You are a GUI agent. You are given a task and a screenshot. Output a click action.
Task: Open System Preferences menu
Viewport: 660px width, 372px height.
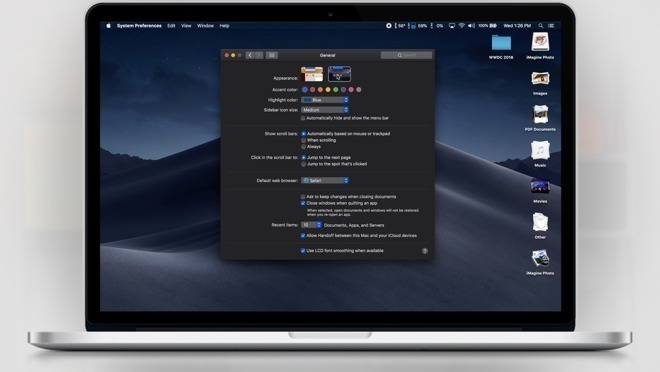coord(139,26)
